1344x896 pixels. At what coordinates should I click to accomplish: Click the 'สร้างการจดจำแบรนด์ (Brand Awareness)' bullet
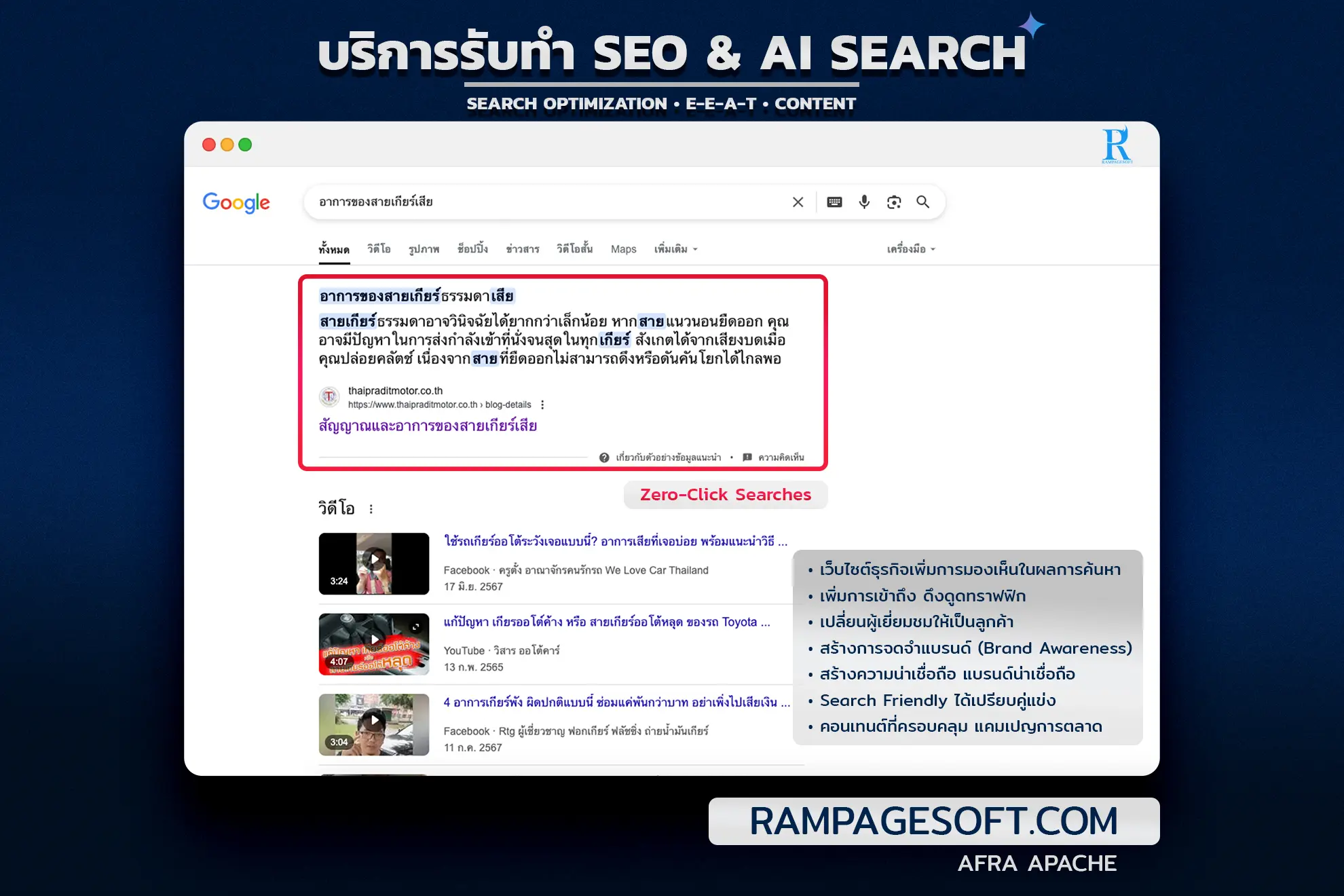click(x=975, y=648)
